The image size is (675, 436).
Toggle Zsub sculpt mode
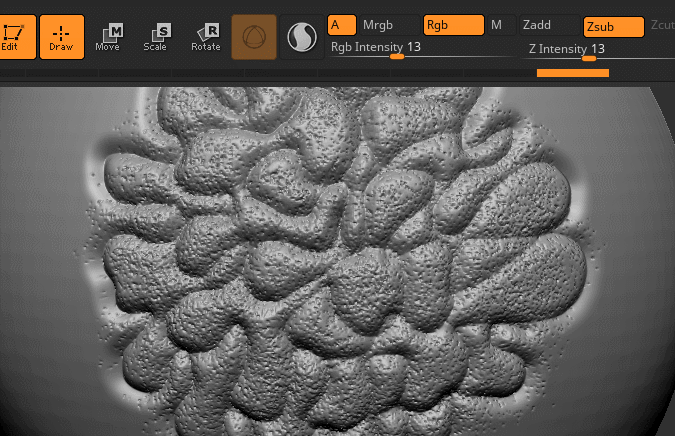(613, 27)
